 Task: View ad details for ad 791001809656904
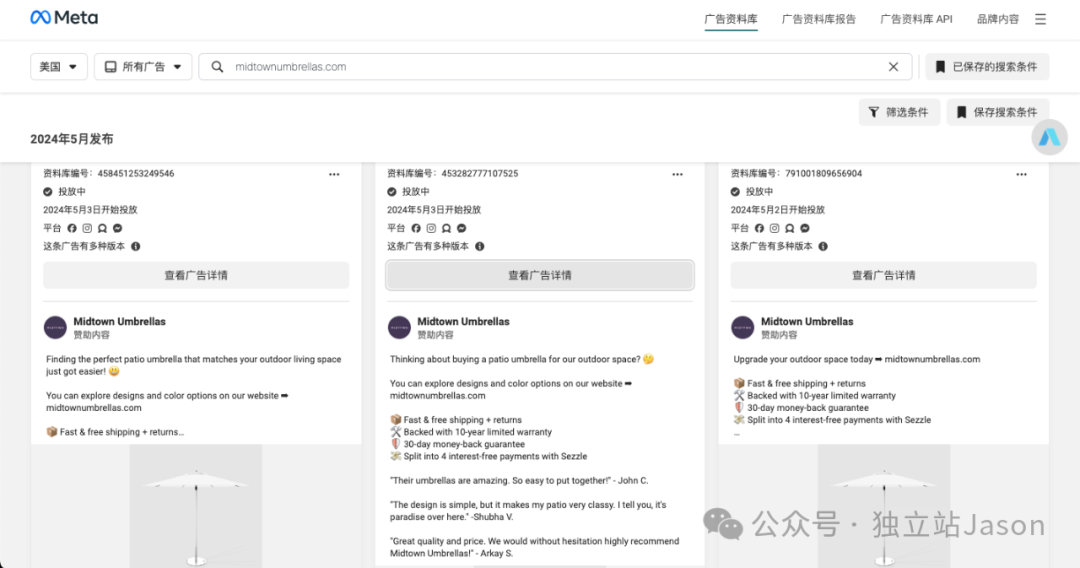coord(884,275)
